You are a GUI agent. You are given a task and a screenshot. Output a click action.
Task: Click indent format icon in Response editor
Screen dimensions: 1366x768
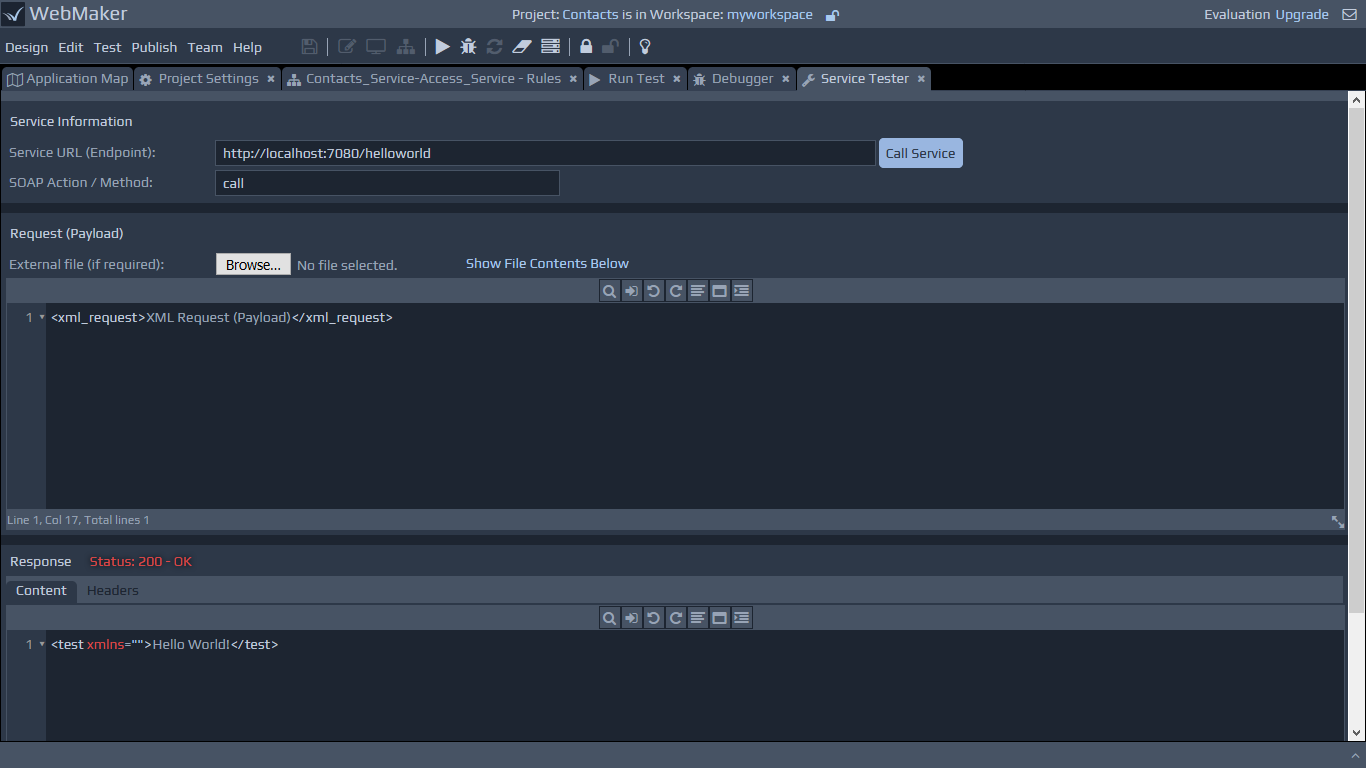tap(741, 618)
